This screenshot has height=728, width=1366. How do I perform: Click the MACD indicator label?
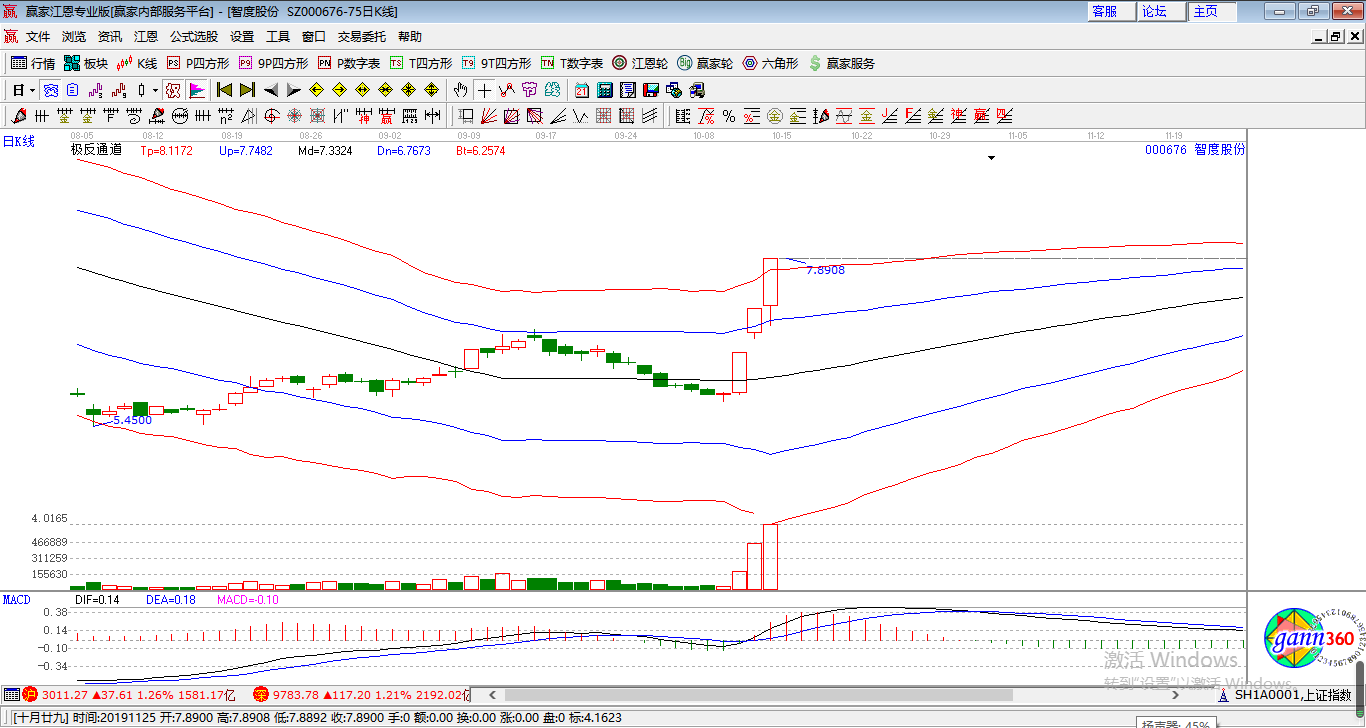coord(17,600)
